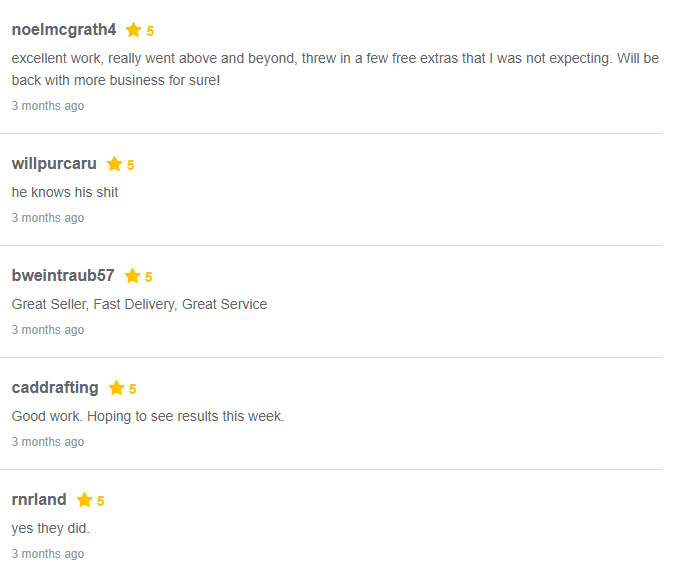Click the "3 months ago" under rnrland's review
This screenshot has width=681, height=577.
click(x=48, y=554)
